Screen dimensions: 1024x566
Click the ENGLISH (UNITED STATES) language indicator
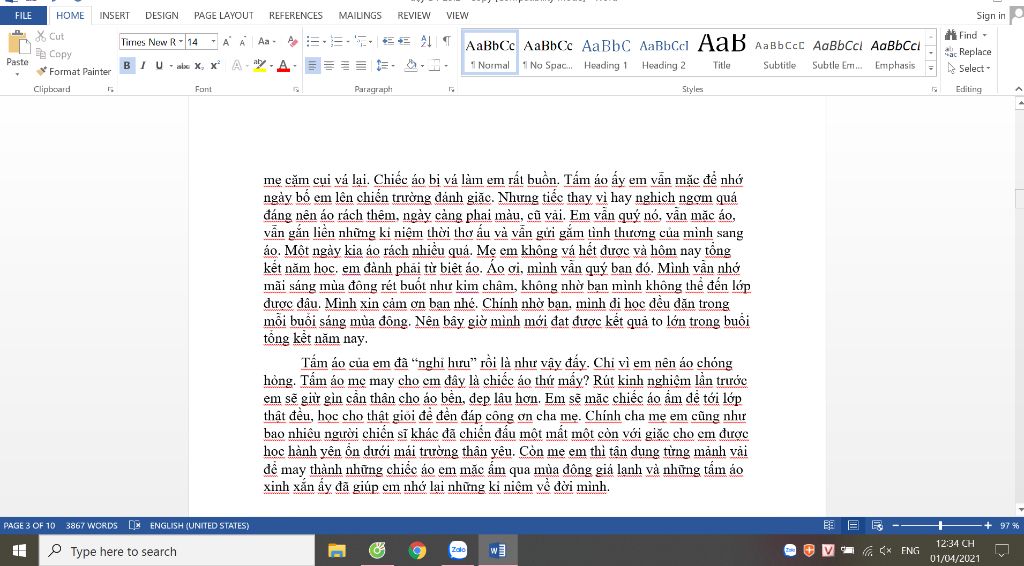coord(199,526)
